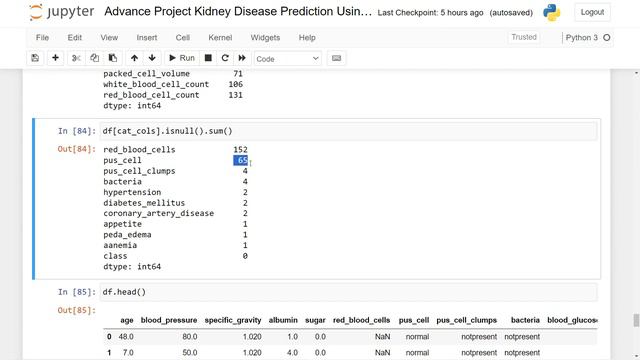Click the Trusted notebook button
Image resolution: width=640 pixels, height=360 pixels.
click(524, 37)
